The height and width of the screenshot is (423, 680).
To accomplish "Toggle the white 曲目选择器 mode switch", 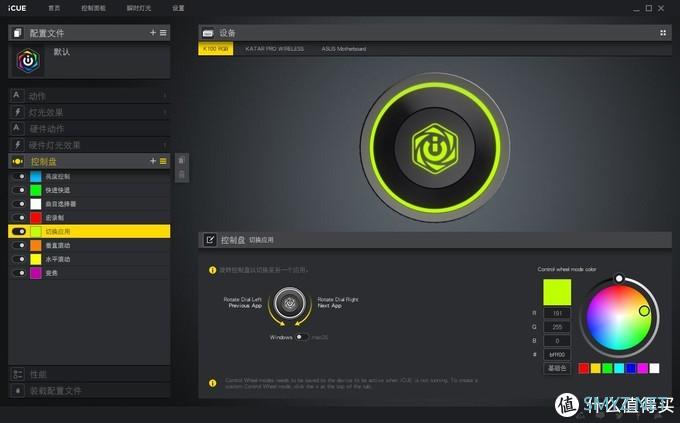I will coord(19,204).
